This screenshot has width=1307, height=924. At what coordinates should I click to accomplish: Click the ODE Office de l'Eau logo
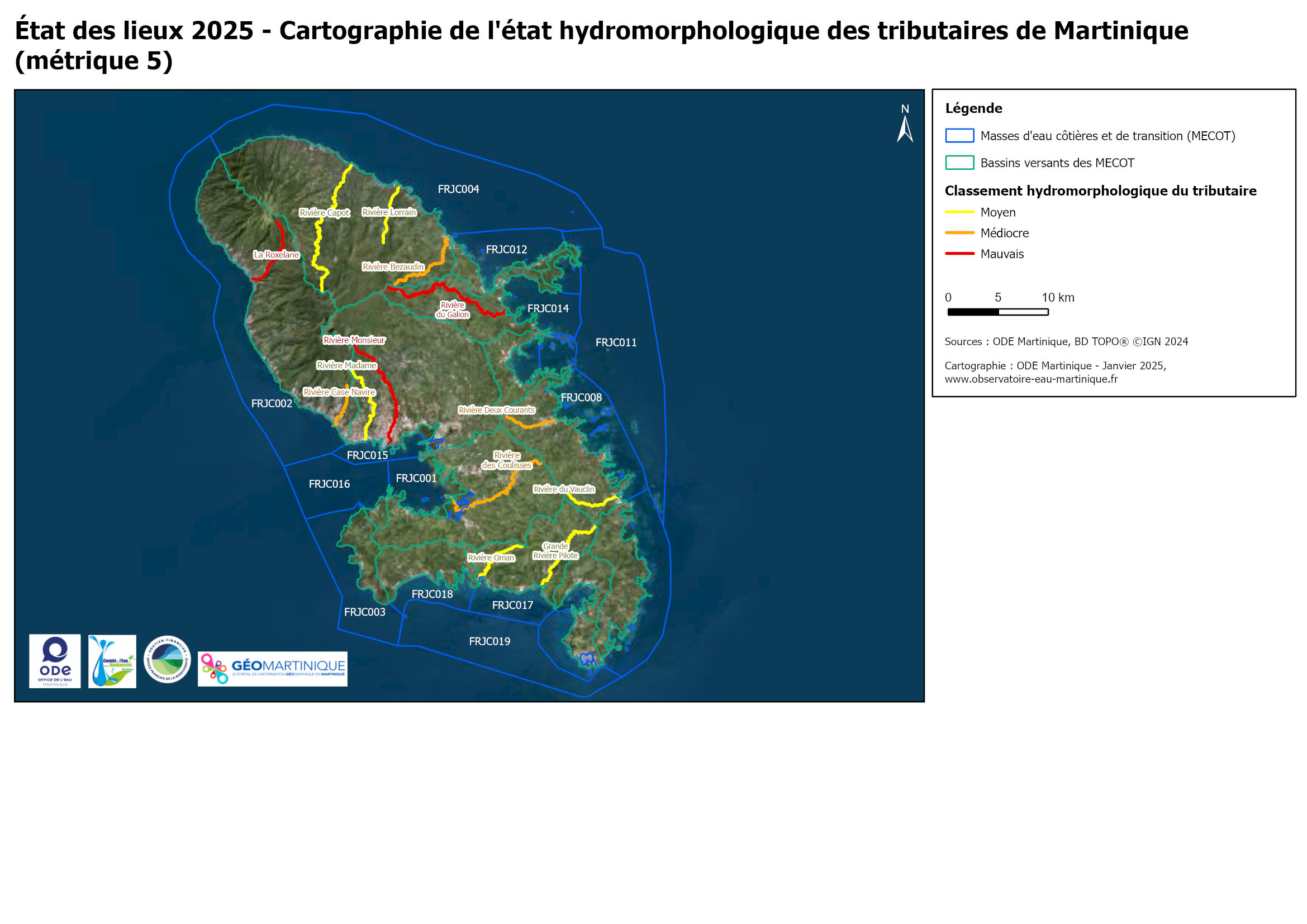(55, 660)
